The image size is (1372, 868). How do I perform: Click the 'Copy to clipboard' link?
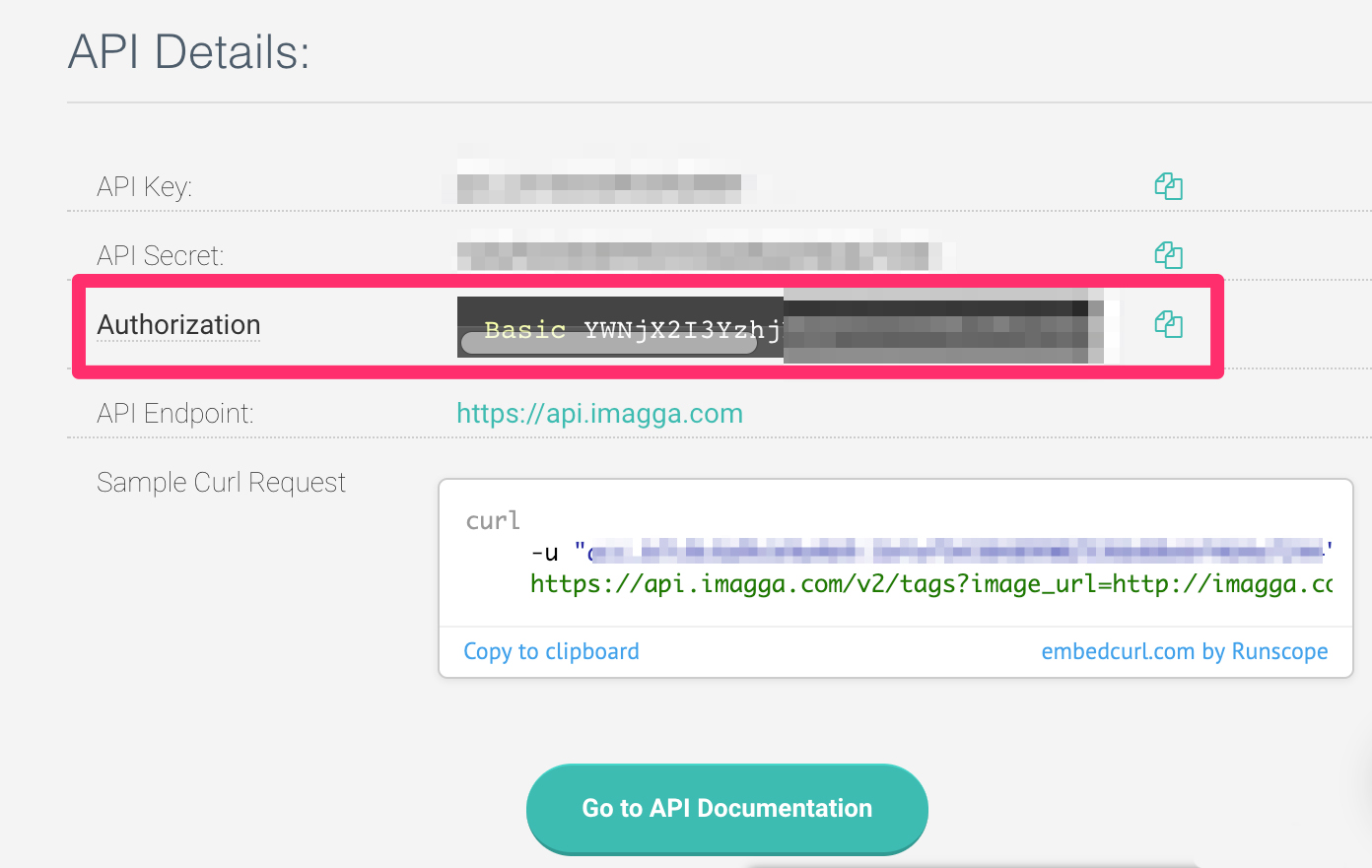tap(551, 651)
